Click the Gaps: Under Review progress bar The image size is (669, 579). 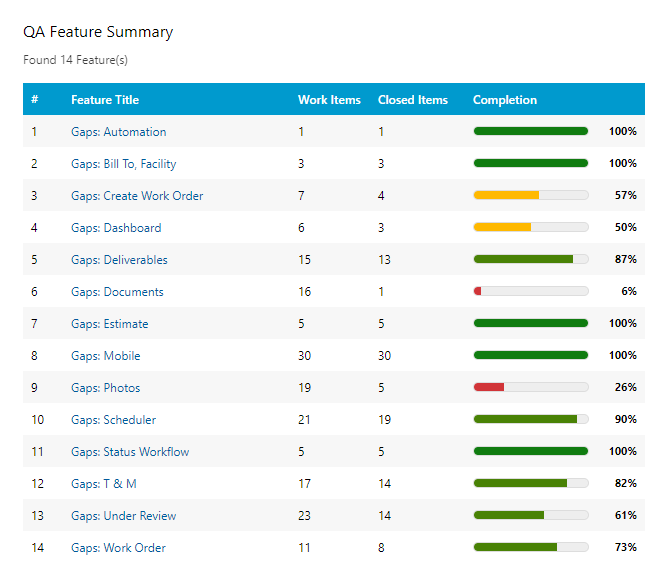(x=531, y=515)
